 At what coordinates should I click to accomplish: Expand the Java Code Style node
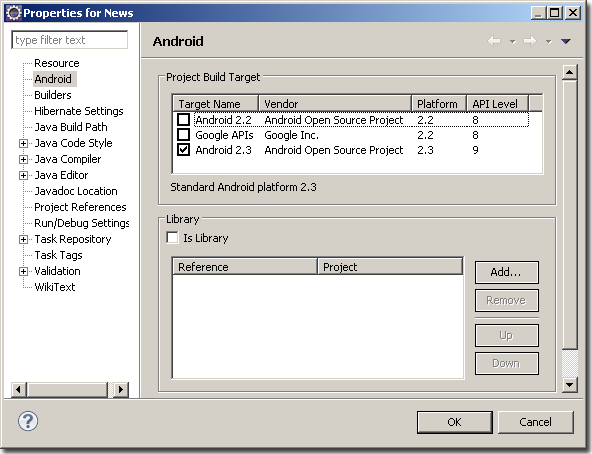tap(23, 144)
